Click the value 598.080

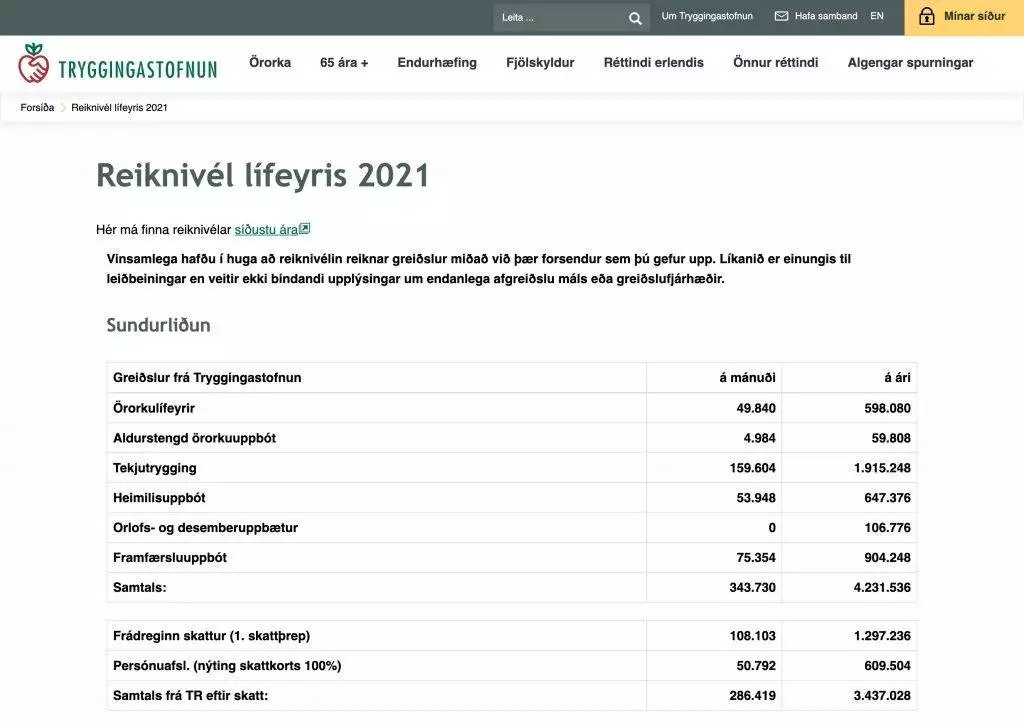888,408
